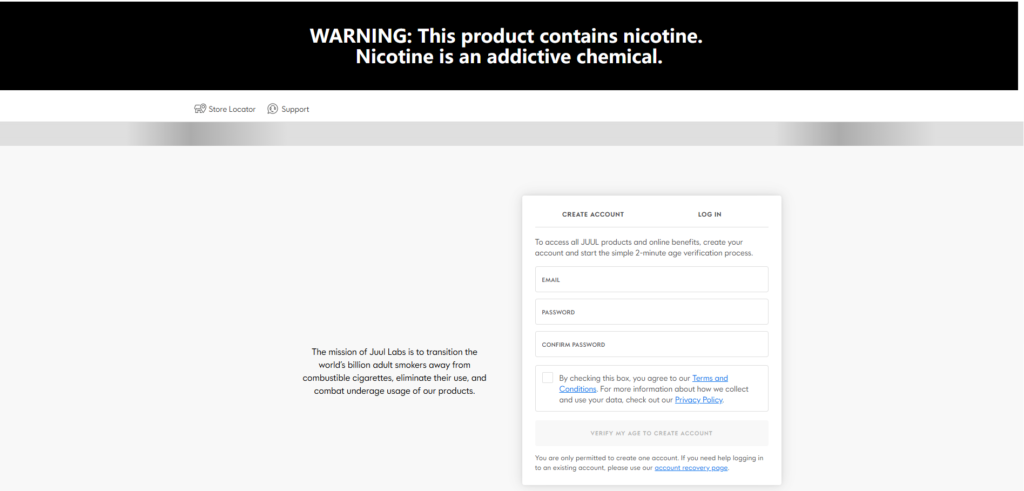Screen dimensions: 1024x491
Task: Open the account recovery page link
Action: pos(691,467)
